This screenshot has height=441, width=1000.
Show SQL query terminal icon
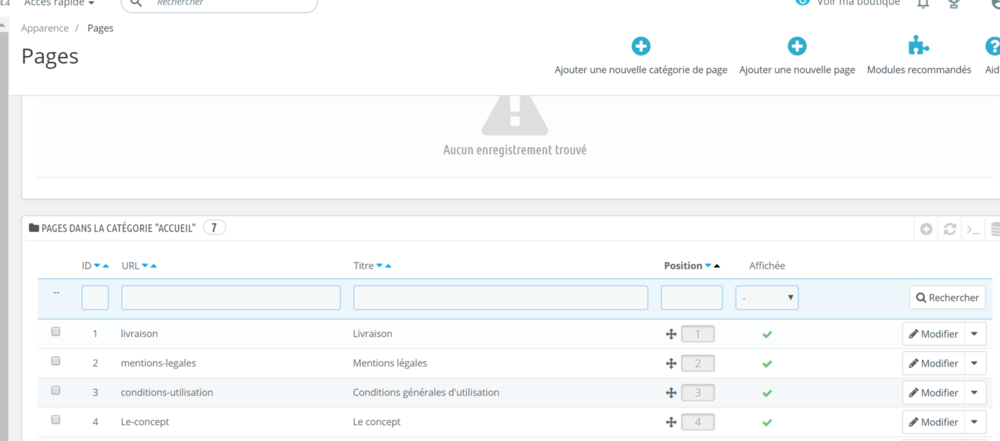pyautogui.click(x=973, y=229)
